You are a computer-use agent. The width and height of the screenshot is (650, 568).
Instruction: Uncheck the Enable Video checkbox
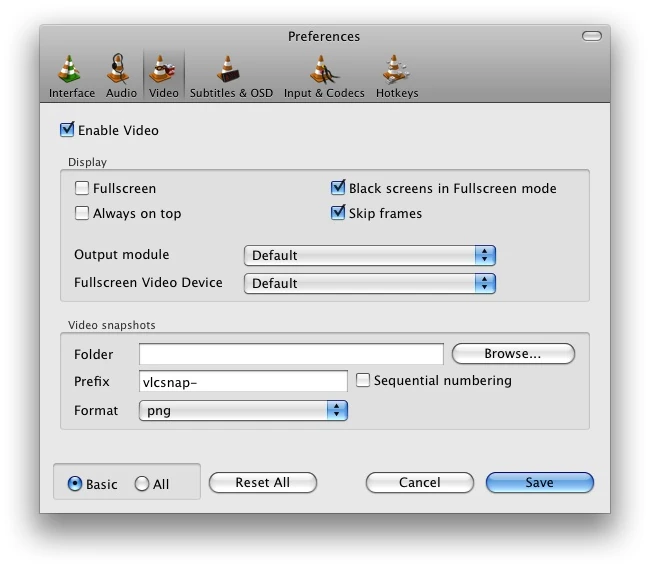click(x=67, y=129)
